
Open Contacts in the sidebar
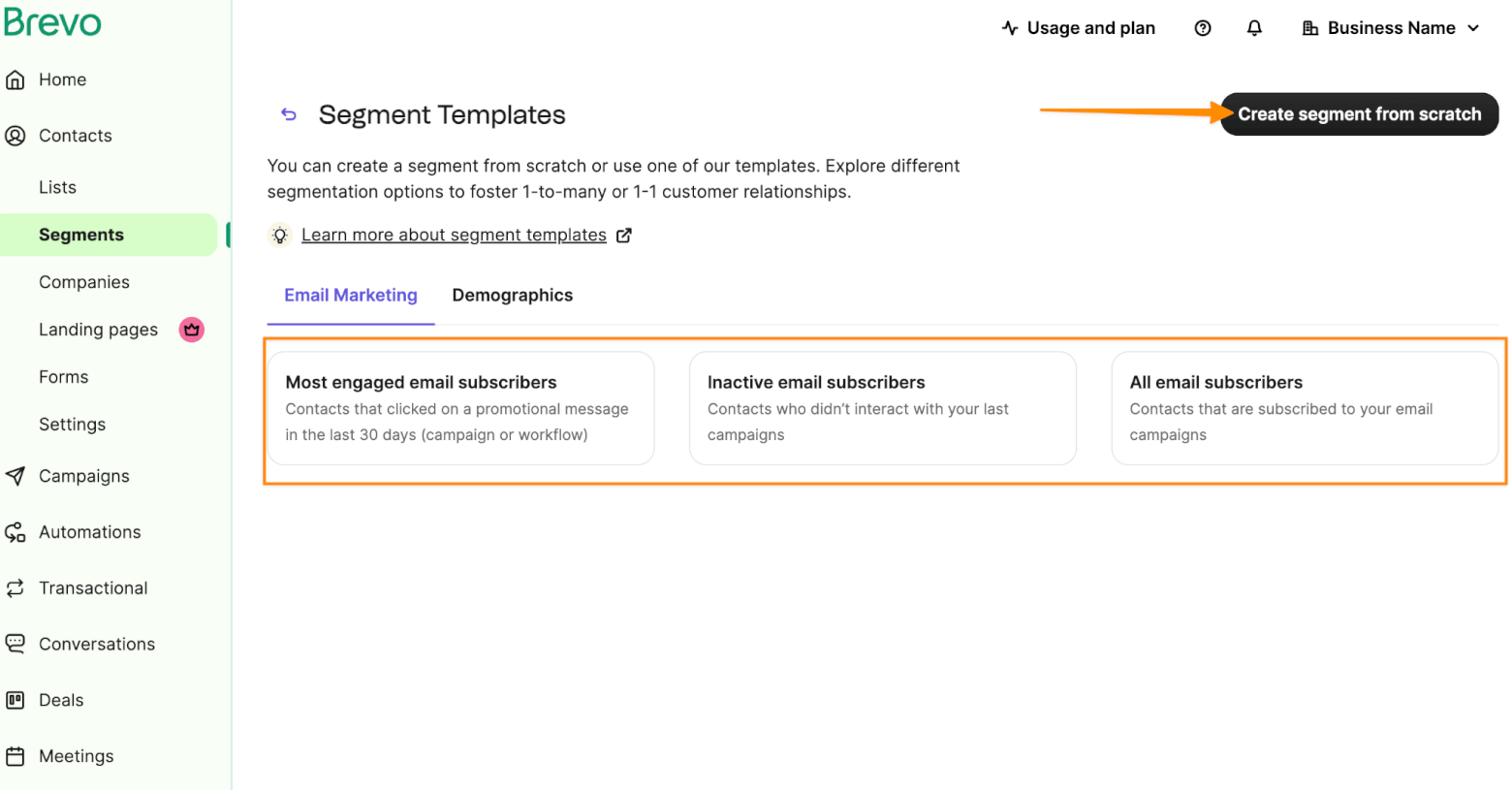[x=76, y=136]
